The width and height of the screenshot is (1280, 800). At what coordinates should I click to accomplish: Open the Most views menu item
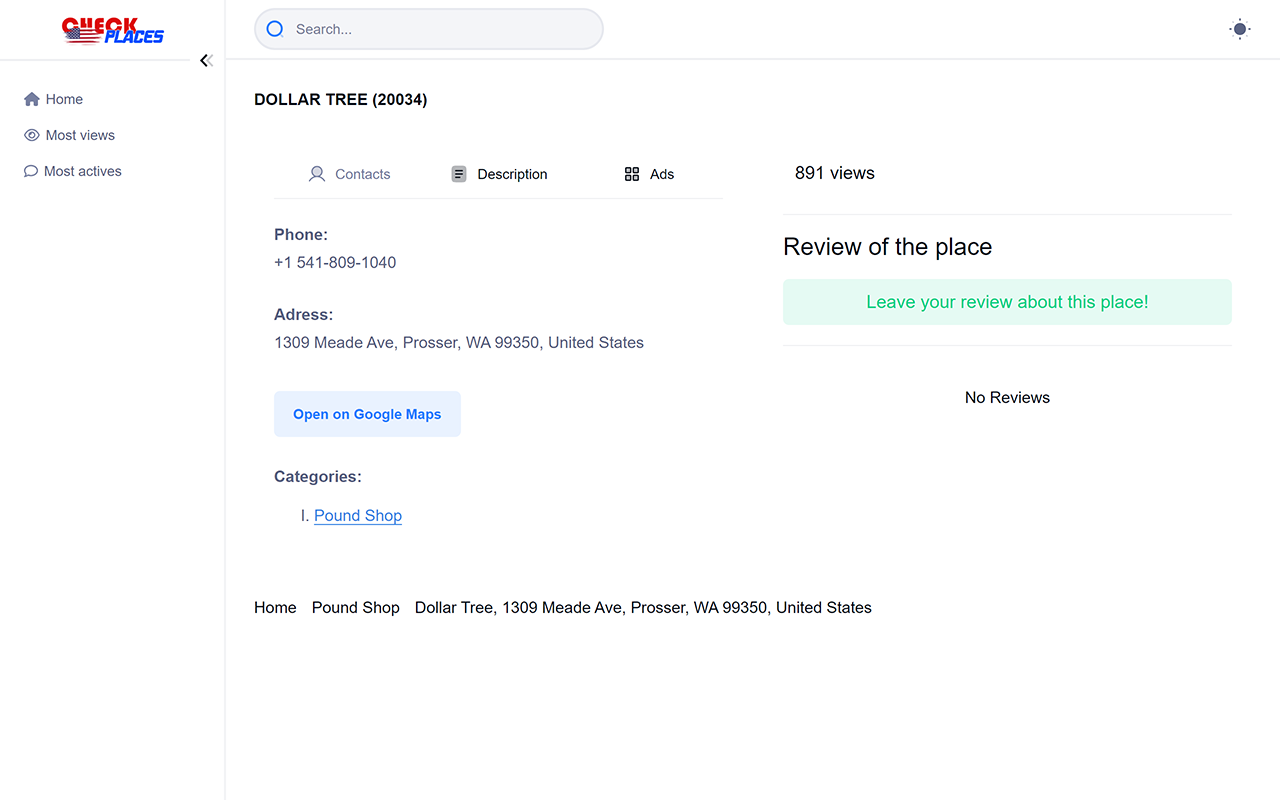point(80,135)
